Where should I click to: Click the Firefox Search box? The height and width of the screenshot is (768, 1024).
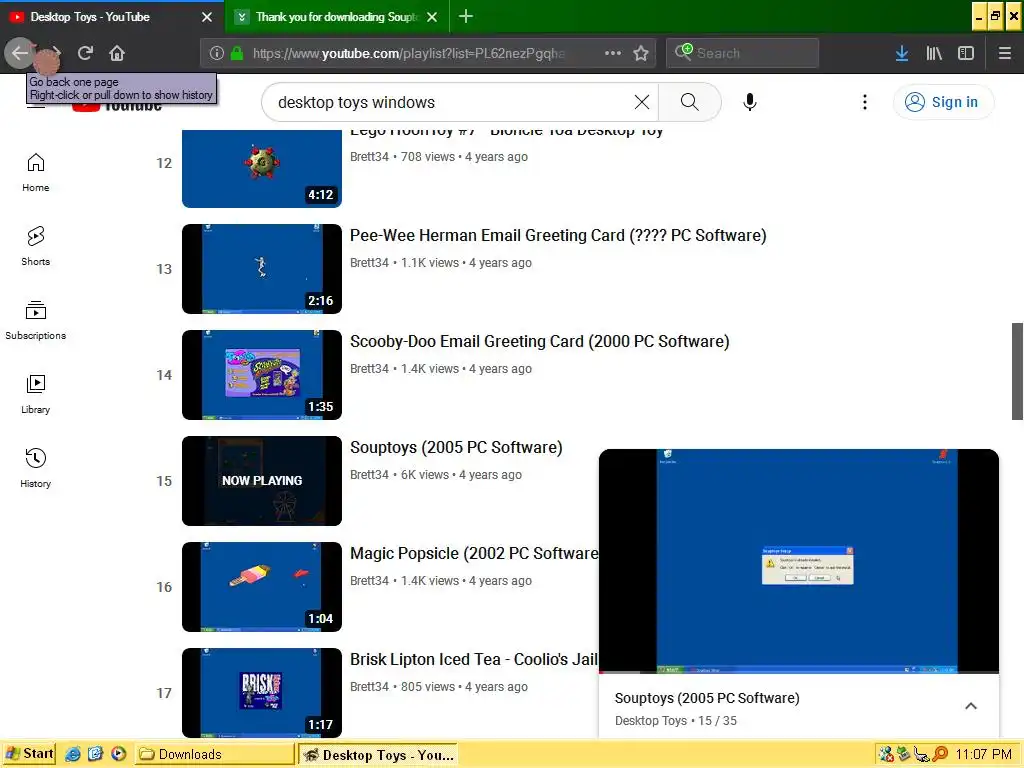click(x=743, y=53)
